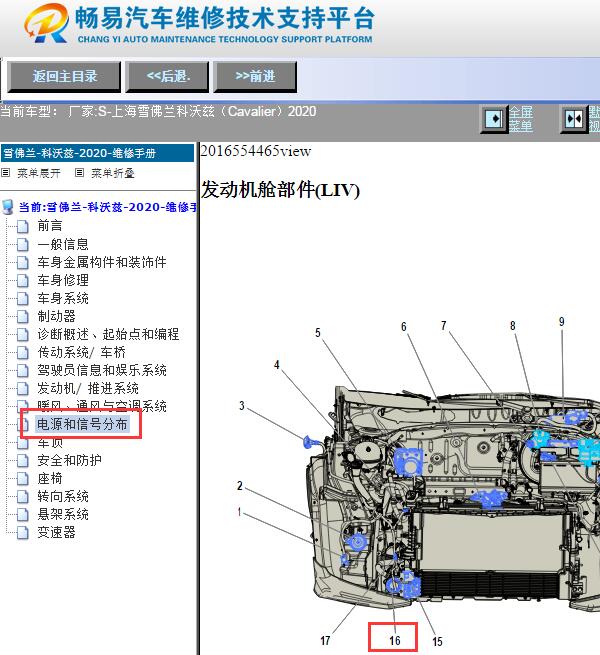Select the root node 当前:雪佛兰-科沃兹-2020
Screen dimensions: 600x655
[x=107, y=207]
